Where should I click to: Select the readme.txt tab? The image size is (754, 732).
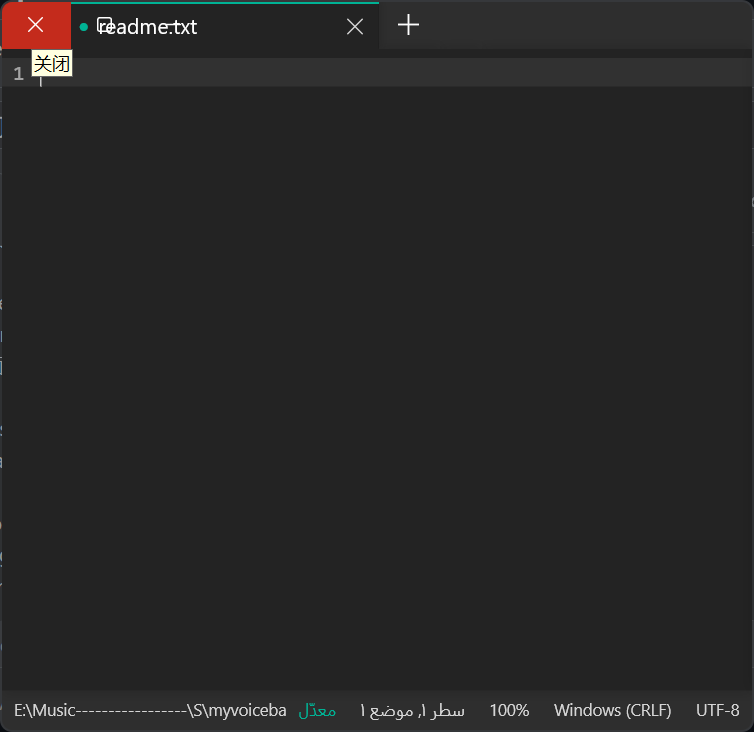[225, 26]
